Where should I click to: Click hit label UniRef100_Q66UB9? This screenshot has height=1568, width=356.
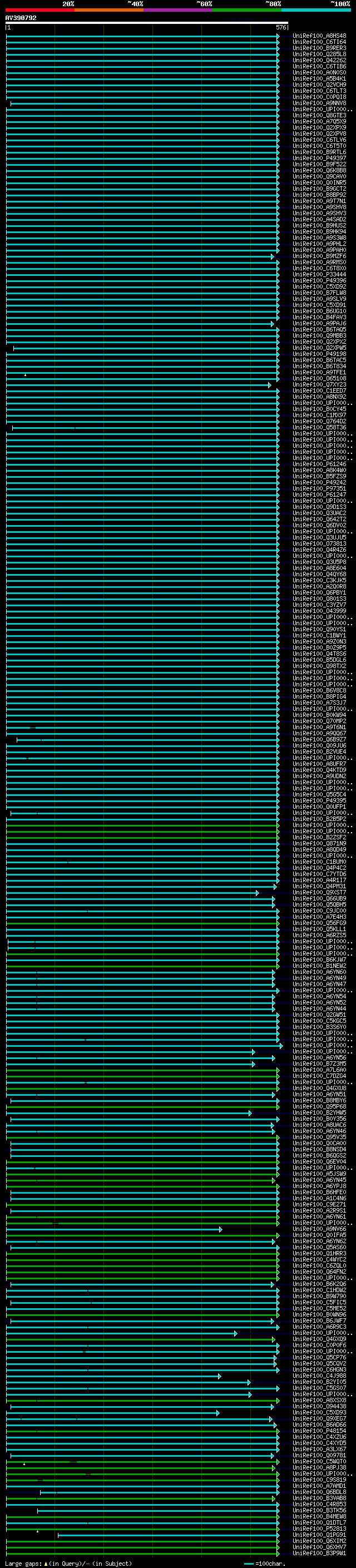(x=319, y=899)
